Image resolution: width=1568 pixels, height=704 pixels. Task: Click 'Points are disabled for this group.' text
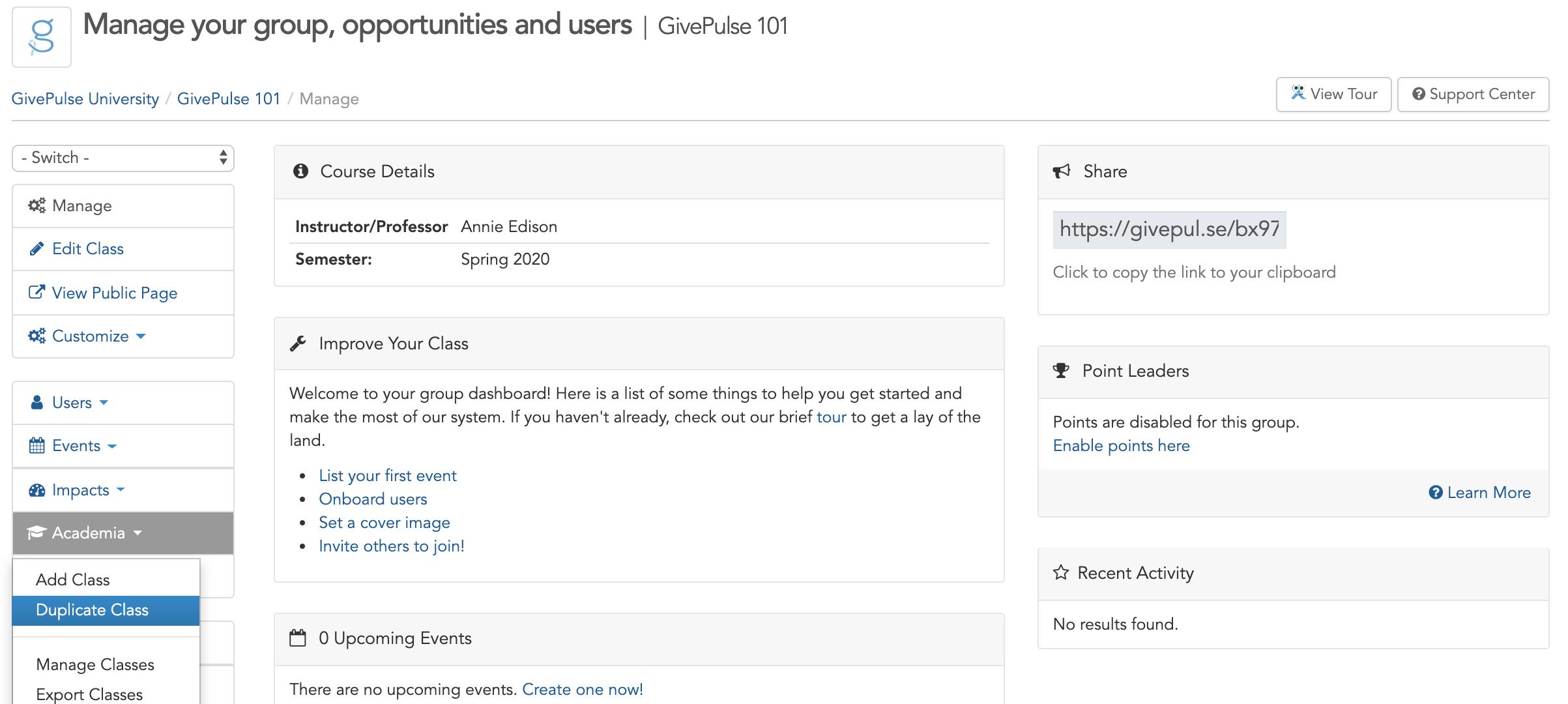(1176, 422)
